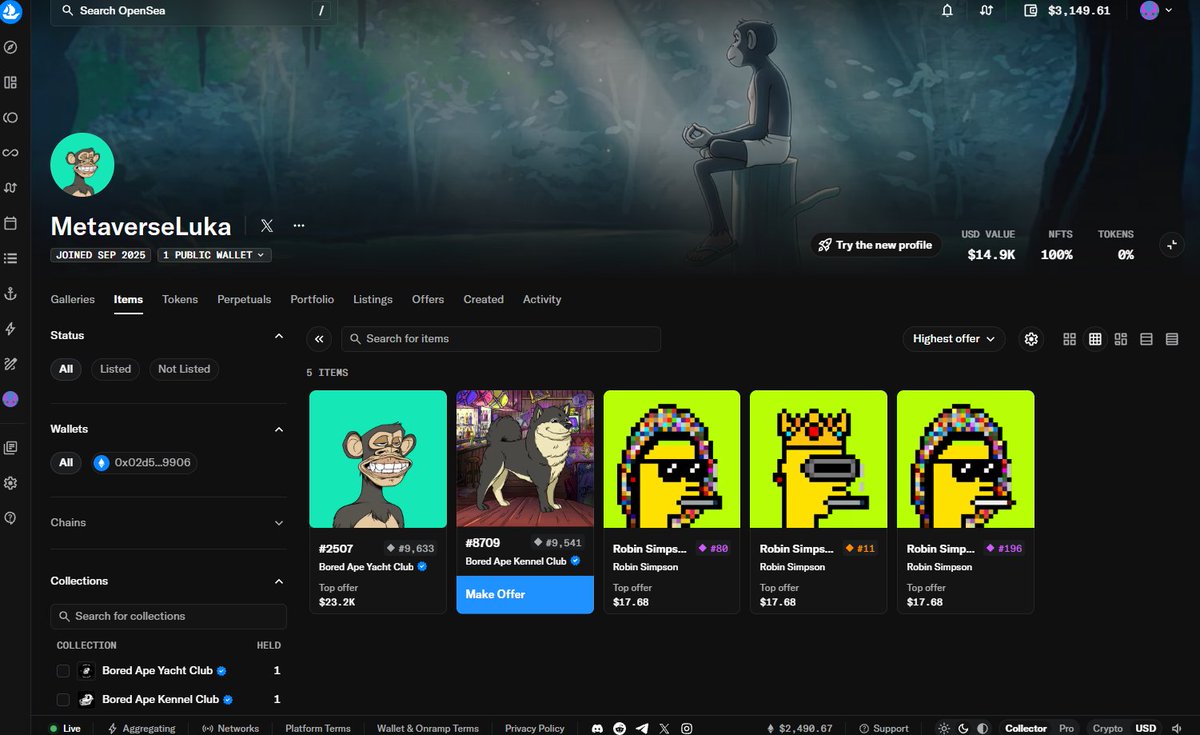Image resolution: width=1200 pixels, height=735 pixels.
Task: Check the Bored Ape Kennel Club collection checkbox
Action: point(63,699)
